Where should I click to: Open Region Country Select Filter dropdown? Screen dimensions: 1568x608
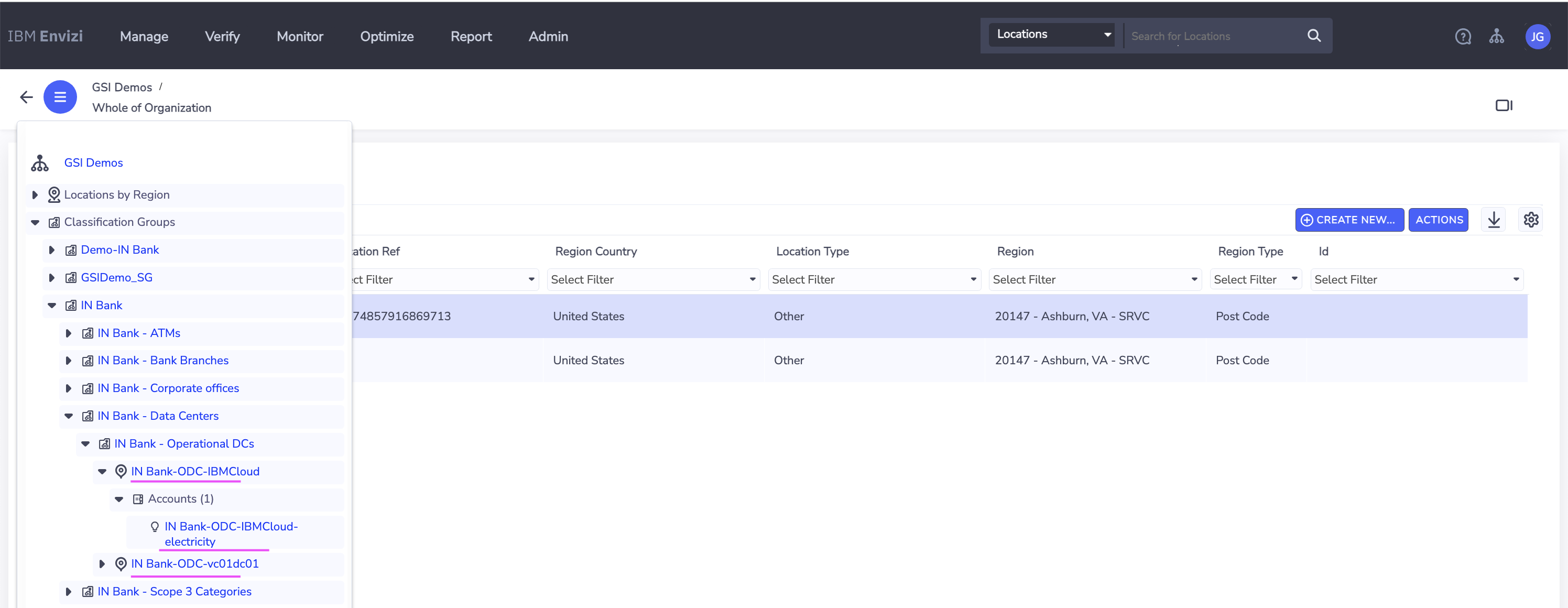click(x=653, y=279)
